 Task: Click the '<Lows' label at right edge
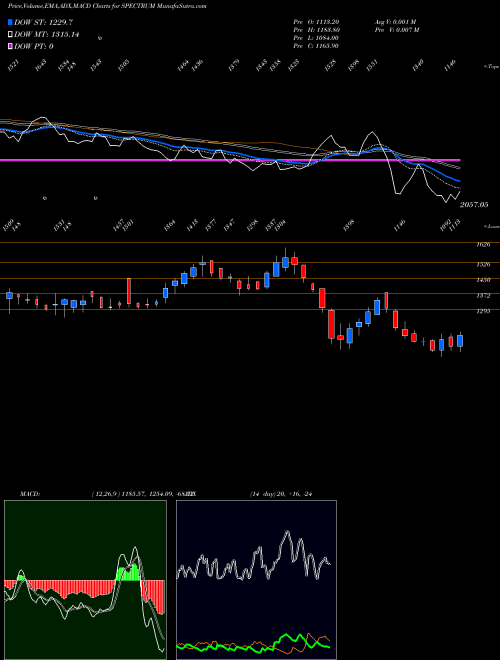pos(491,226)
